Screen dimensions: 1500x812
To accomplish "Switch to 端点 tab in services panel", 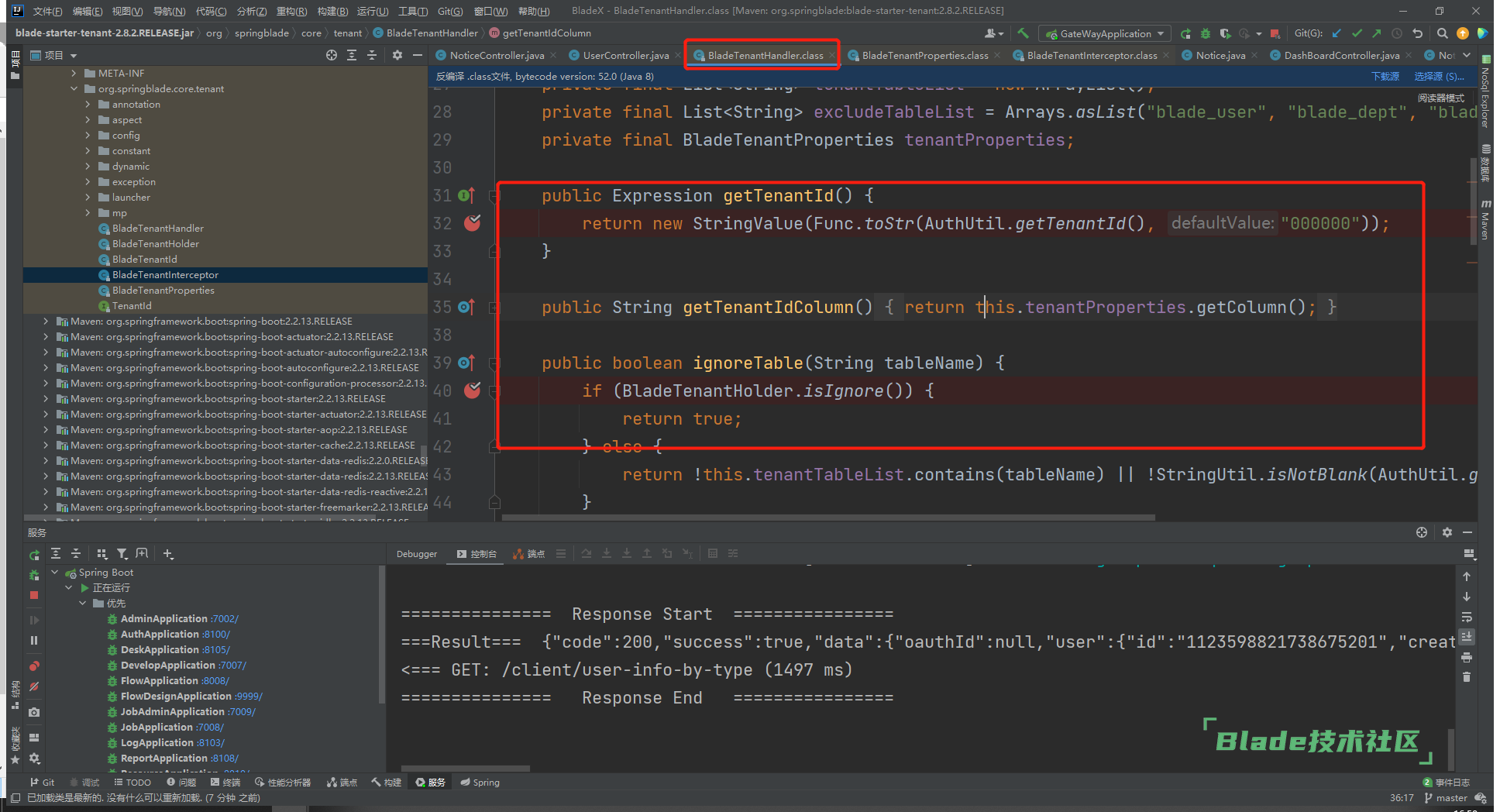I will click(529, 554).
